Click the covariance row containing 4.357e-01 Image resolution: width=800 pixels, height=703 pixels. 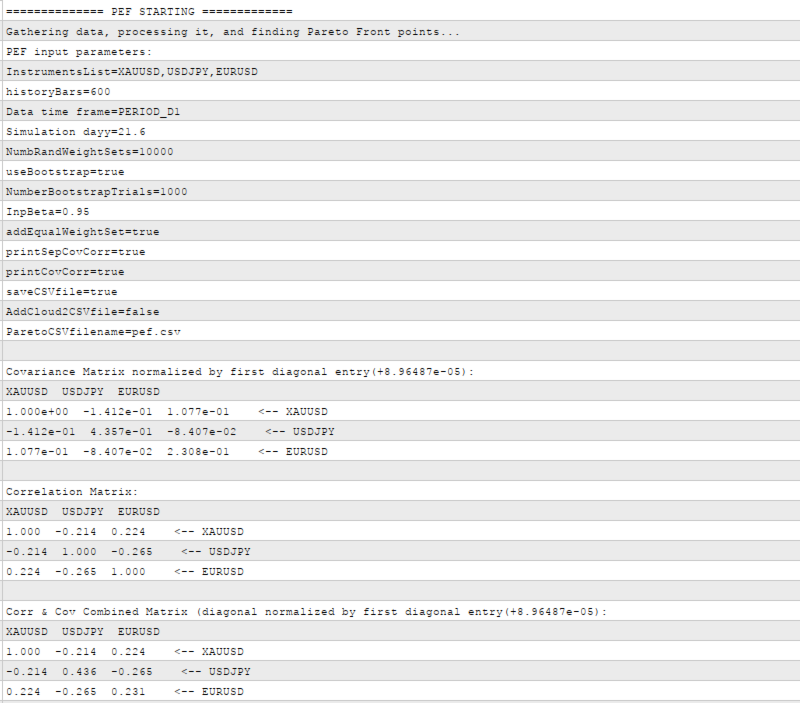[401, 431]
